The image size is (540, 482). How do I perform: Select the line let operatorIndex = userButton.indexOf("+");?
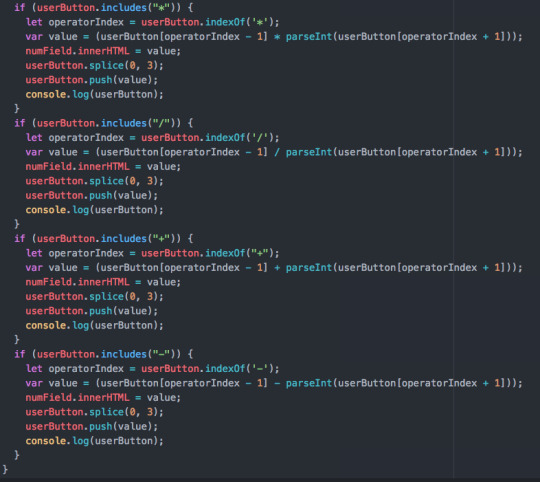(x=153, y=253)
